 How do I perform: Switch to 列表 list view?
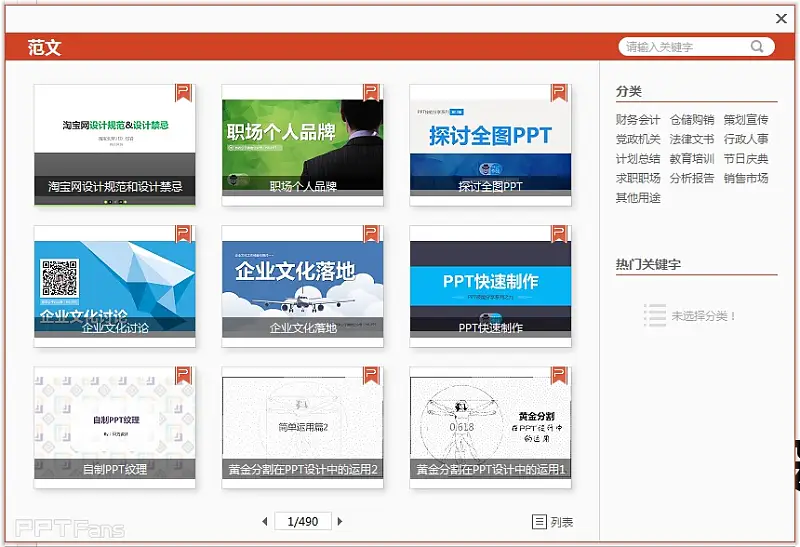(553, 522)
